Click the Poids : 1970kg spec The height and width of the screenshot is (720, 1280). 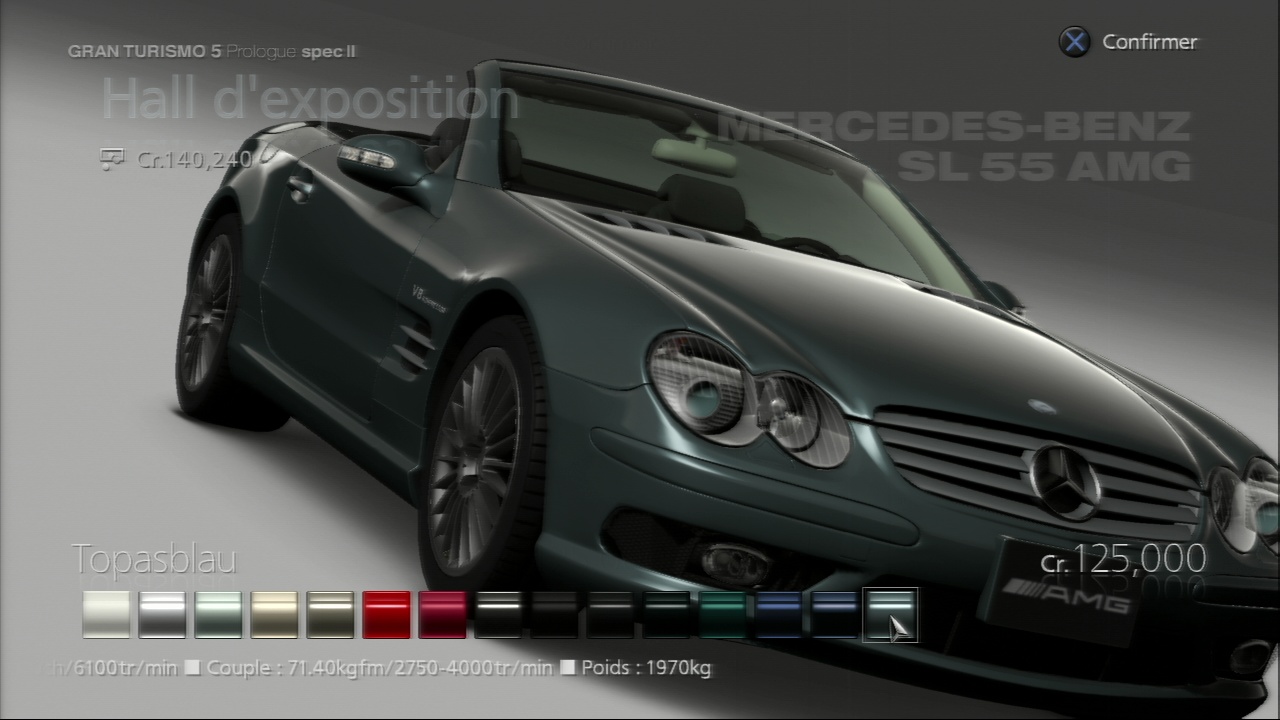pos(646,667)
